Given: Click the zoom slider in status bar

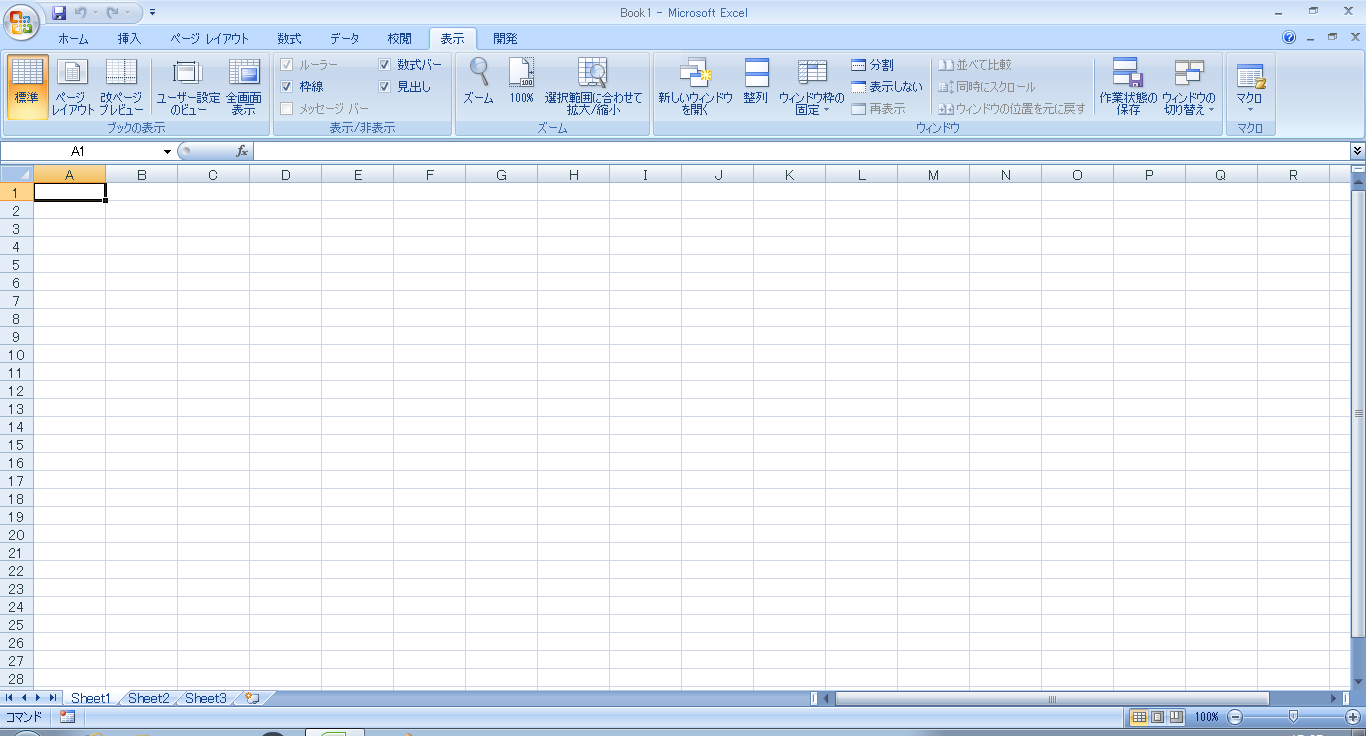Looking at the screenshot, I should pos(1293,717).
